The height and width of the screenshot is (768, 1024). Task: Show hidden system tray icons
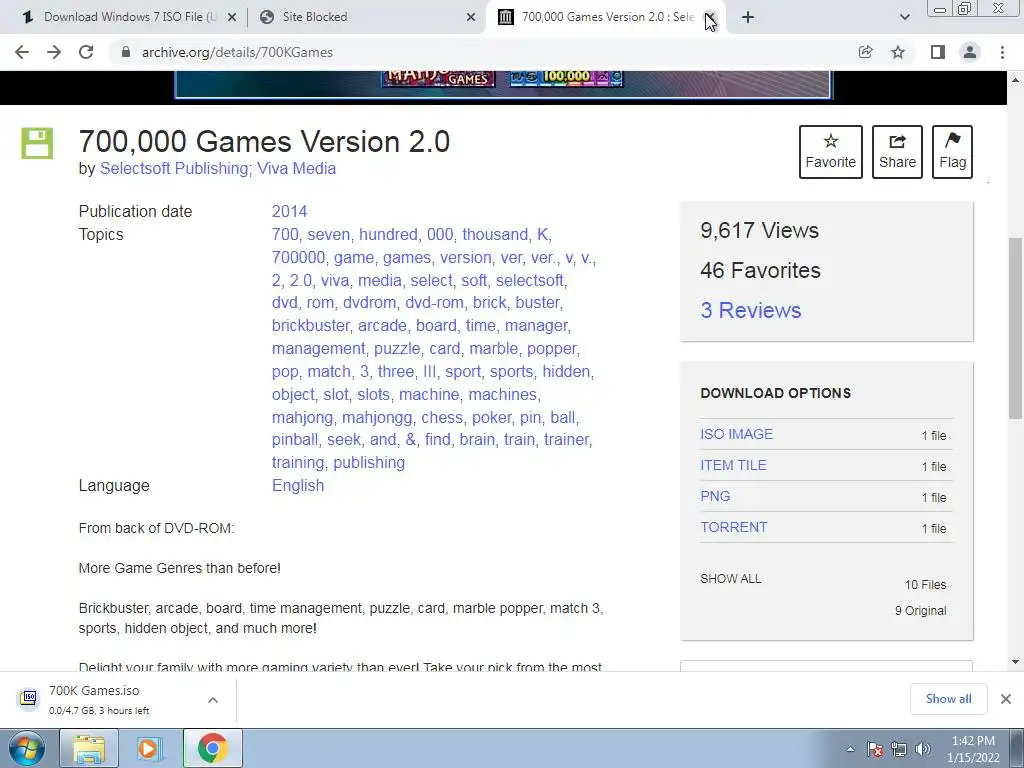click(x=850, y=749)
